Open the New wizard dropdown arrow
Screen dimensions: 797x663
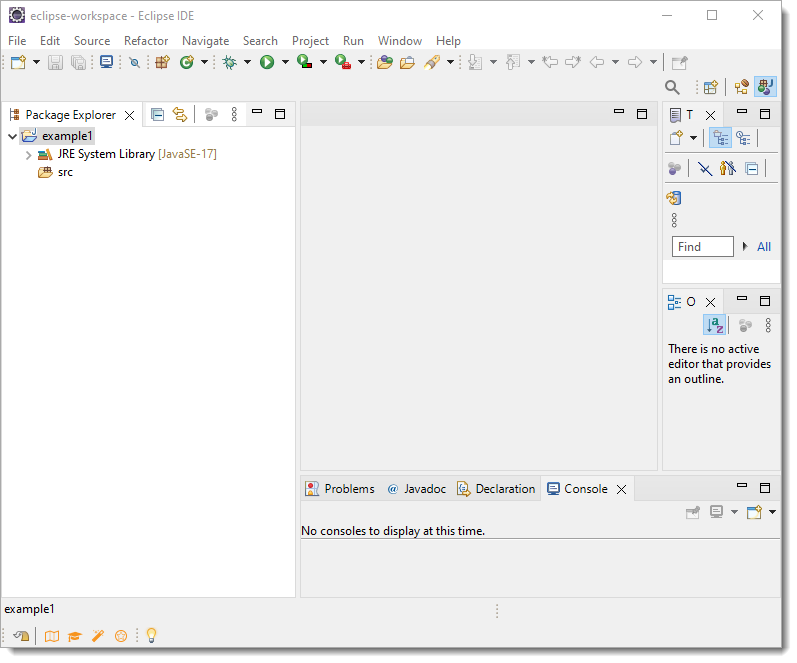36,62
